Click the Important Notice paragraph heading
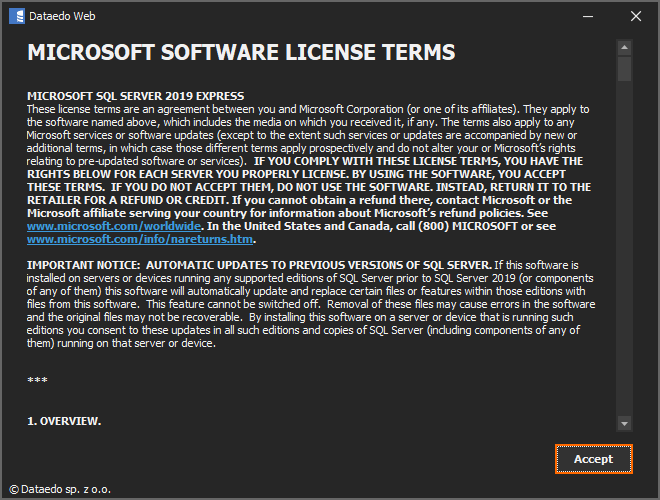 [258, 265]
